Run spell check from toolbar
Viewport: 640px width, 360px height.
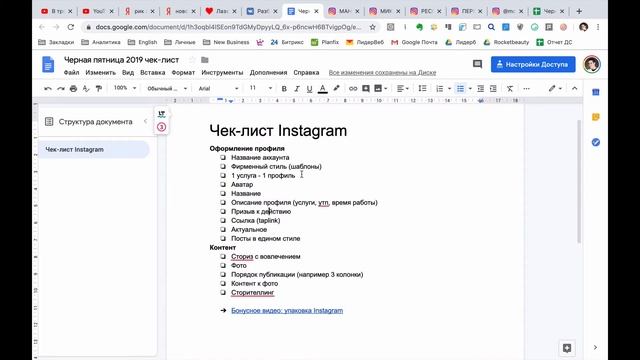coord(86,89)
